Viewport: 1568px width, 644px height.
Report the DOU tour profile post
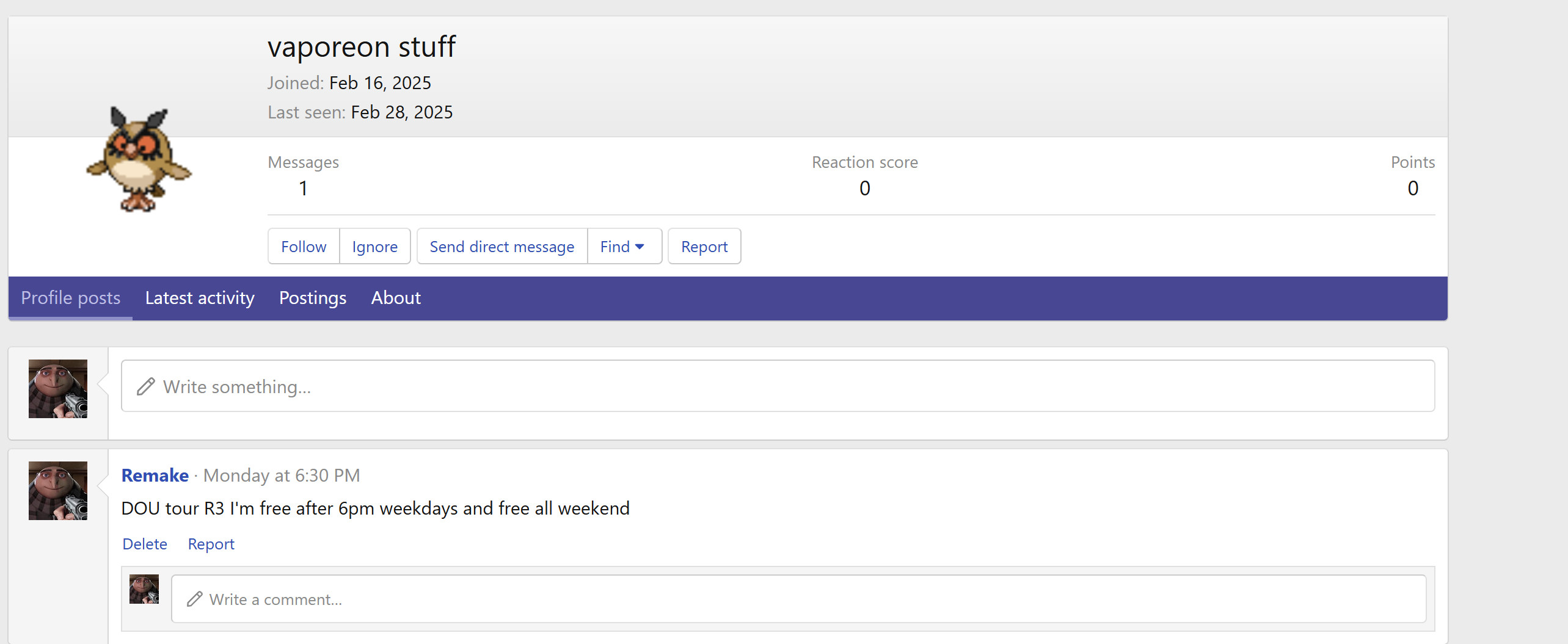(211, 544)
